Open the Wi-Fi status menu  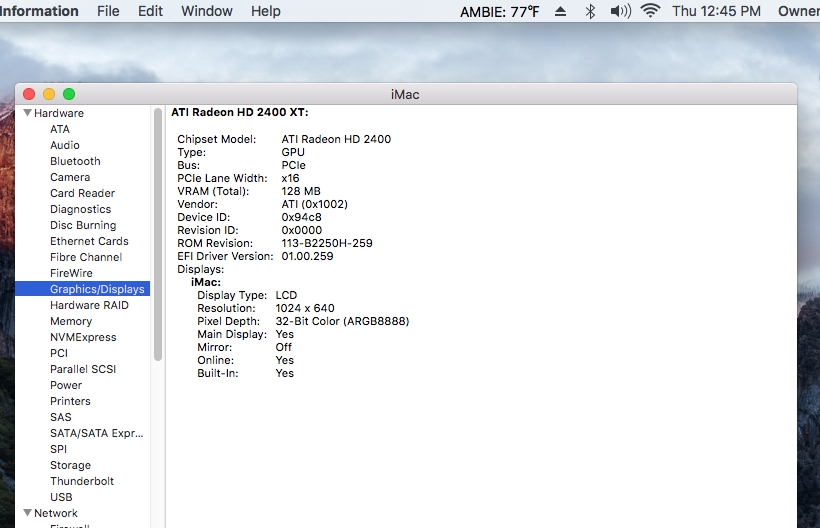pyautogui.click(x=651, y=11)
